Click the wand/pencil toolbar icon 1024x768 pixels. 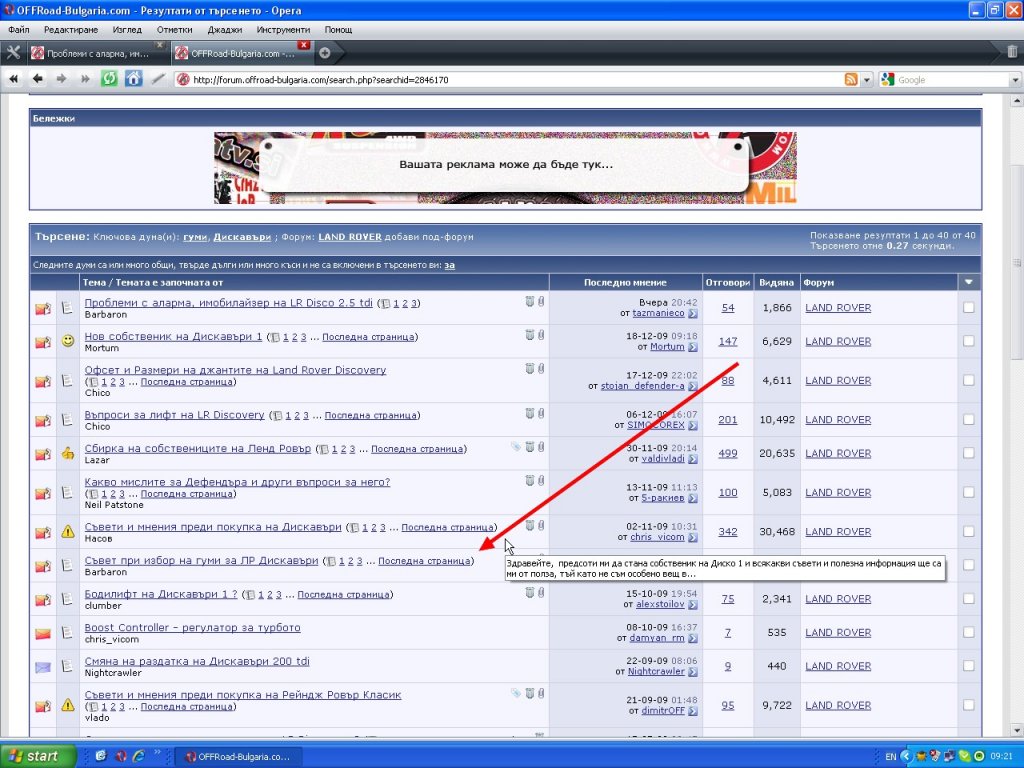158,79
